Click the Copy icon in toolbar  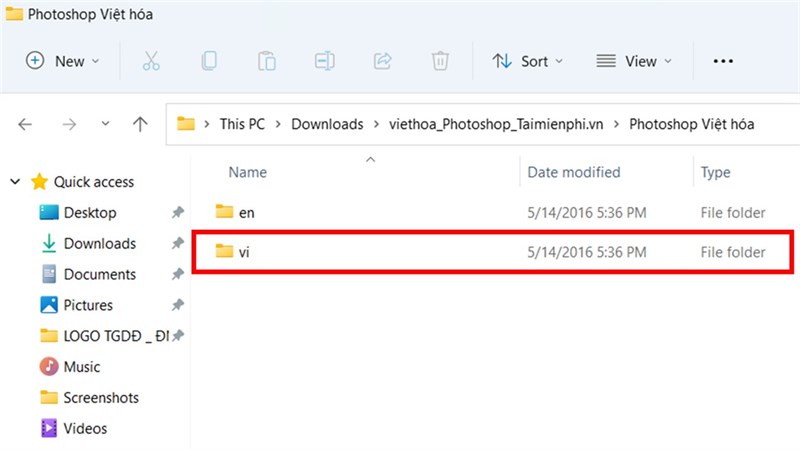209,61
